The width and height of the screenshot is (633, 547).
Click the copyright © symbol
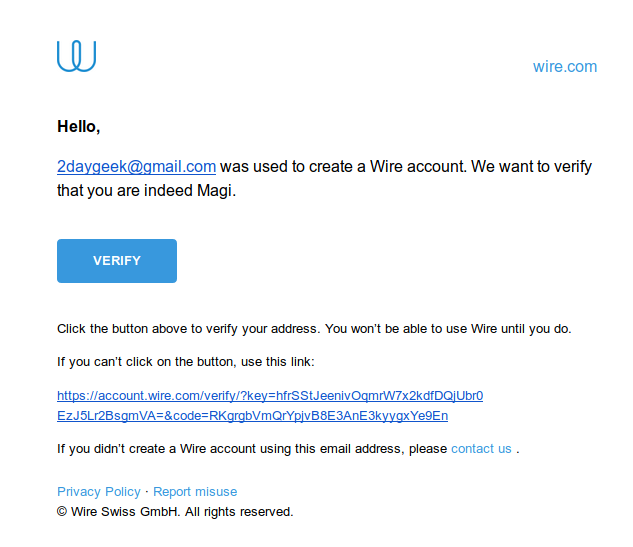pyautogui.click(x=62, y=511)
